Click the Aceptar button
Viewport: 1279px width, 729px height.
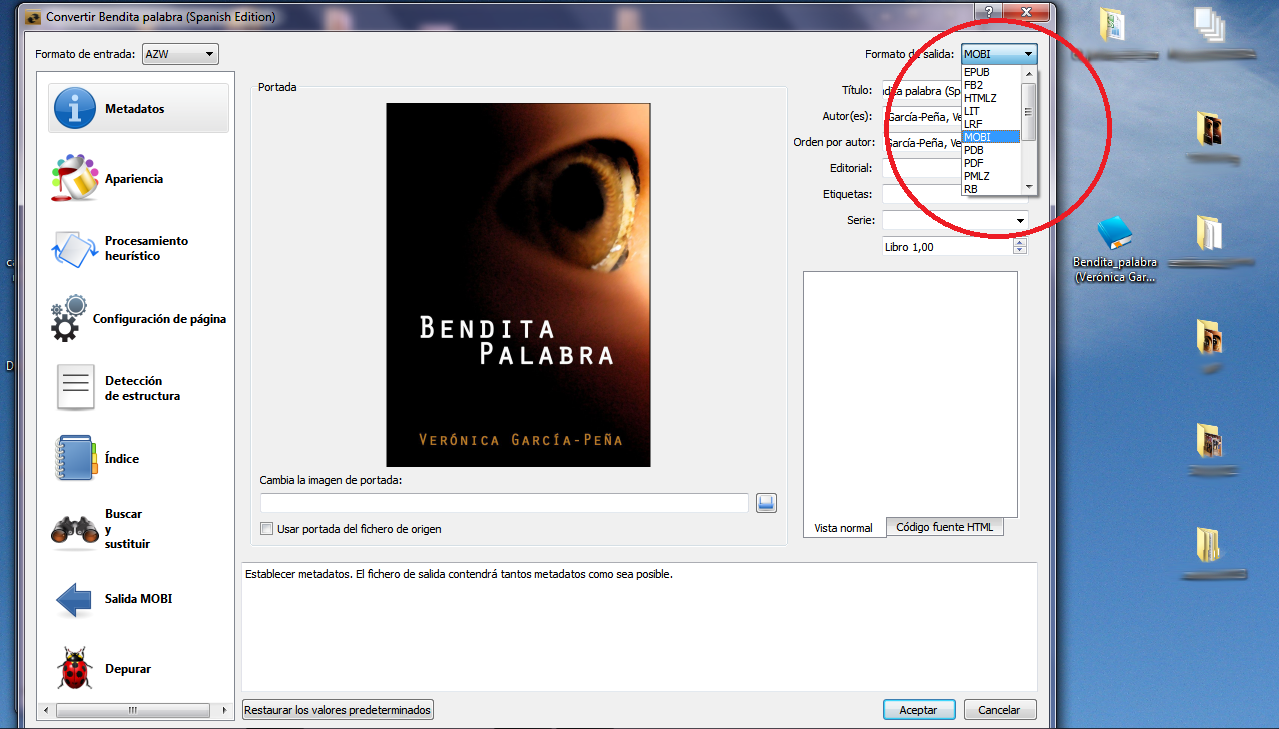[x=918, y=710]
